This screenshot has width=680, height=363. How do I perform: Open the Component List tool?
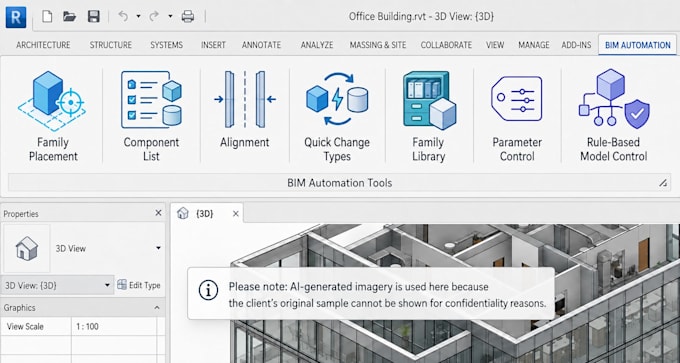[x=151, y=116]
